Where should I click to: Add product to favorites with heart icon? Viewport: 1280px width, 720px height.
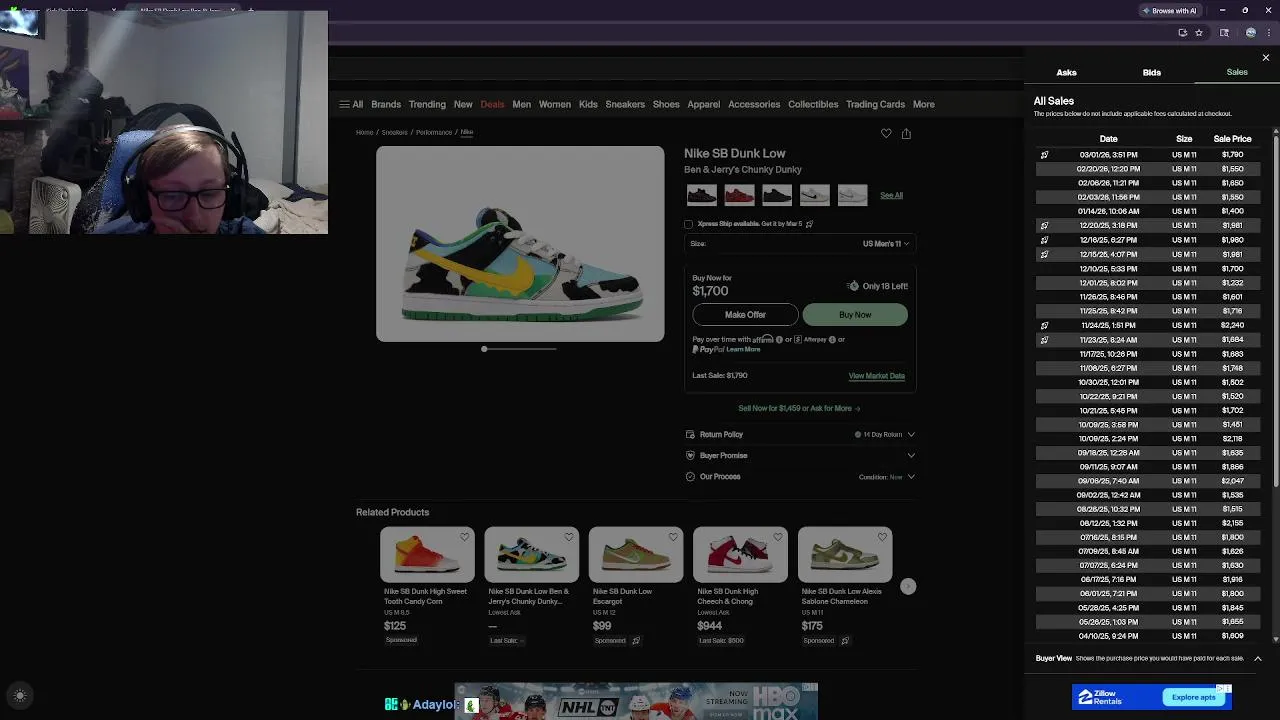click(886, 133)
